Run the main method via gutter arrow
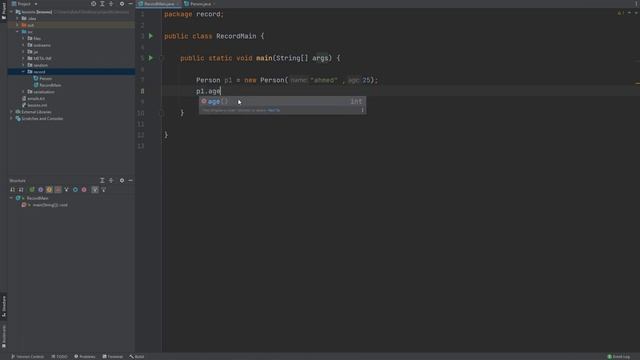 [x=151, y=58]
